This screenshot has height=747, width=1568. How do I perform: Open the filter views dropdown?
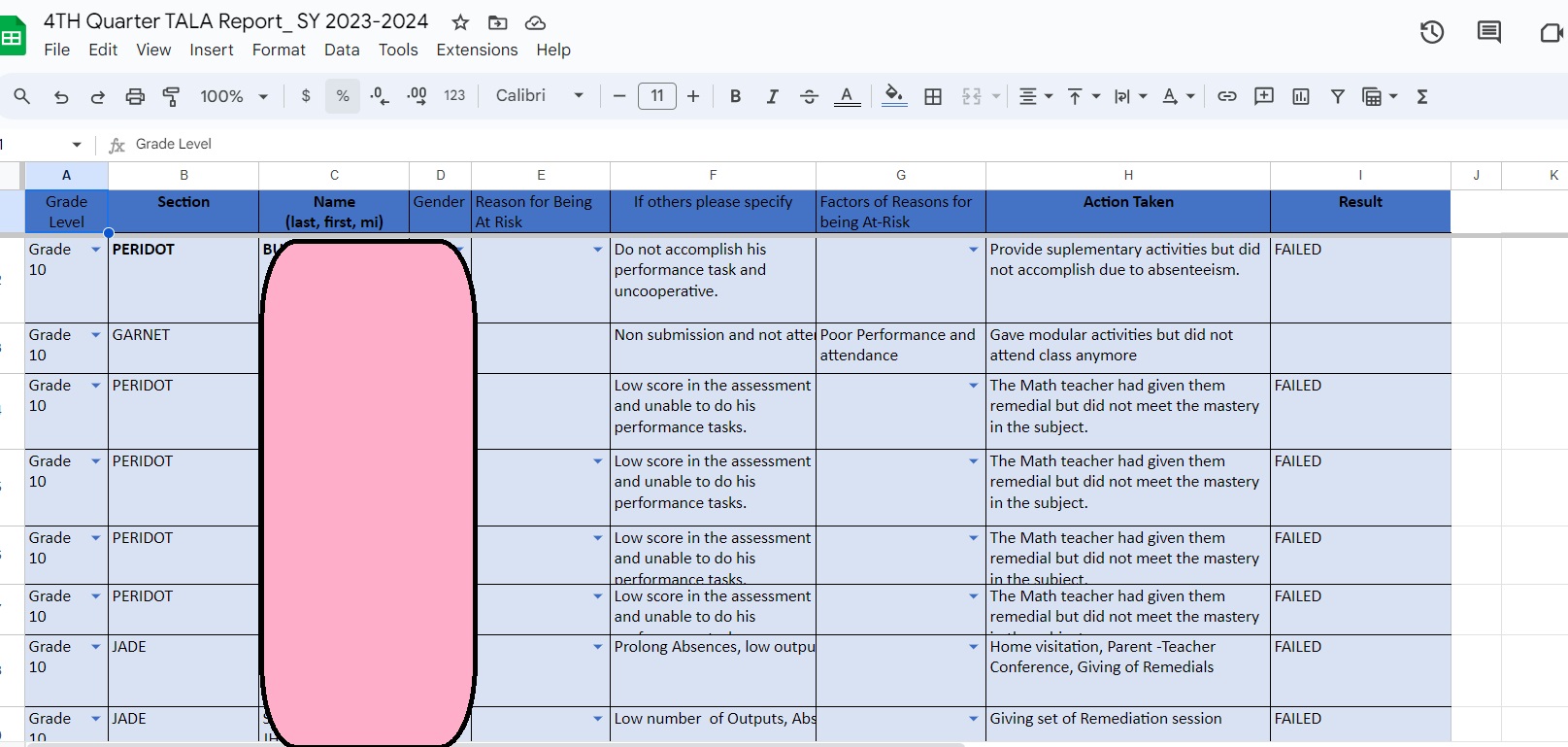pos(1380,96)
